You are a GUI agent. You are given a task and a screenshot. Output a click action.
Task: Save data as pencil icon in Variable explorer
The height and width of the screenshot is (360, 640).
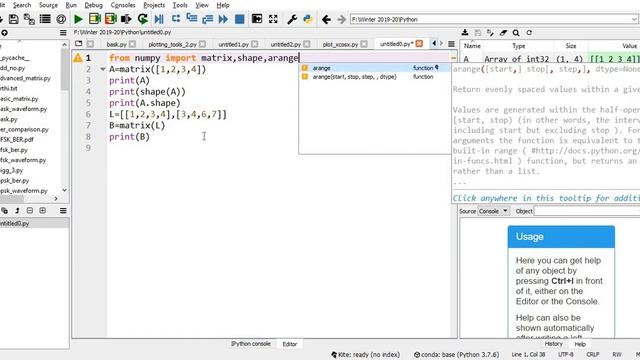tap(490, 33)
